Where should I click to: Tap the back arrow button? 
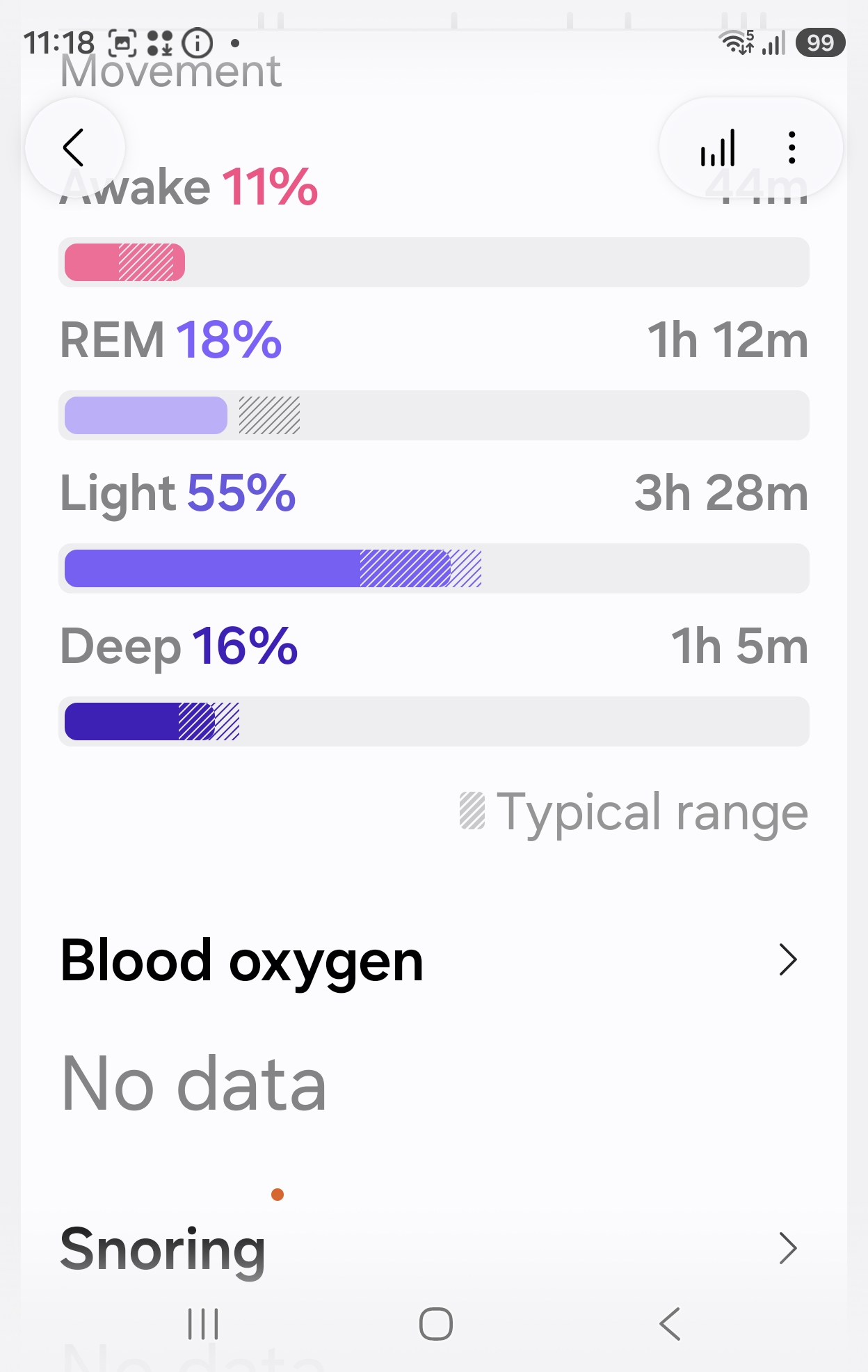(74, 147)
